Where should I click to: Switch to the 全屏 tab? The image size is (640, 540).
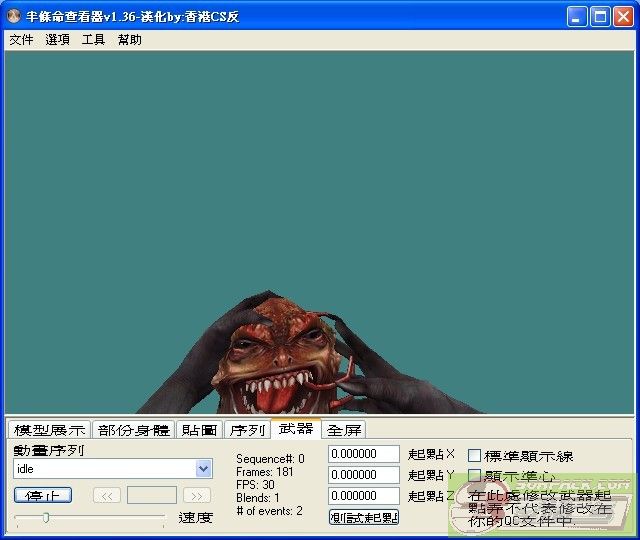pyautogui.click(x=344, y=430)
